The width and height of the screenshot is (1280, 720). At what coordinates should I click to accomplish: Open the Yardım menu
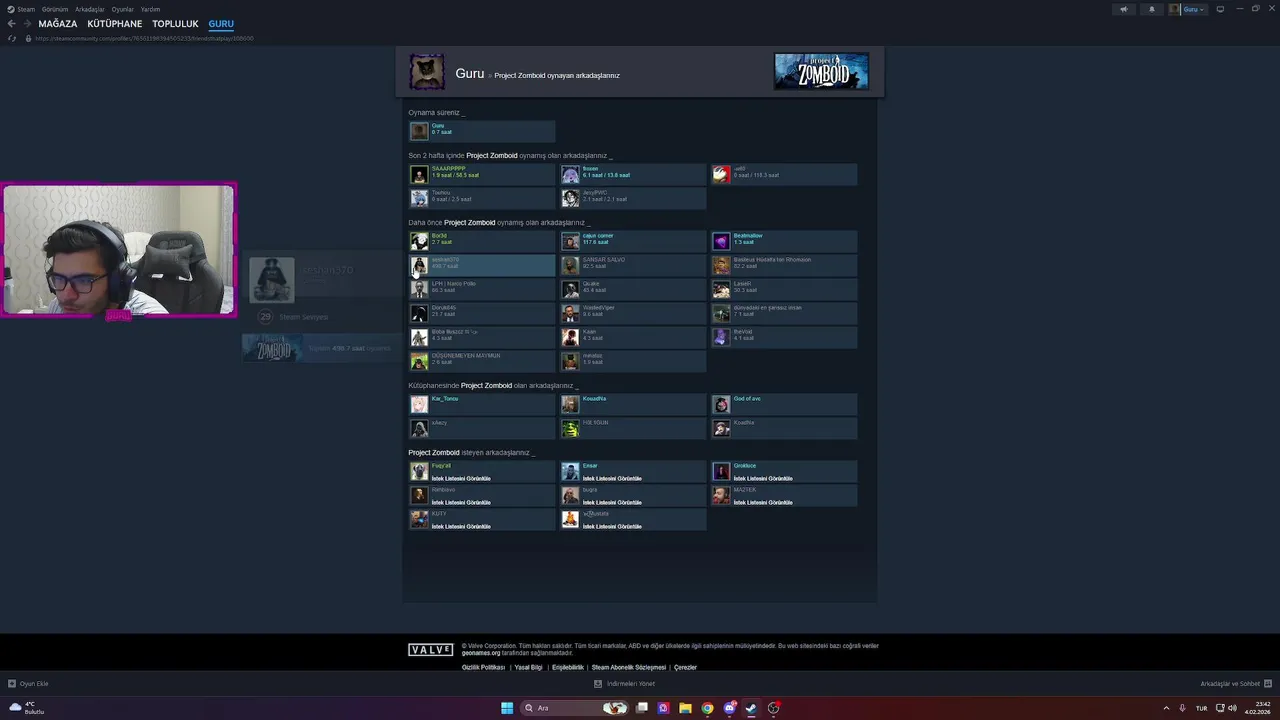coord(150,9)
